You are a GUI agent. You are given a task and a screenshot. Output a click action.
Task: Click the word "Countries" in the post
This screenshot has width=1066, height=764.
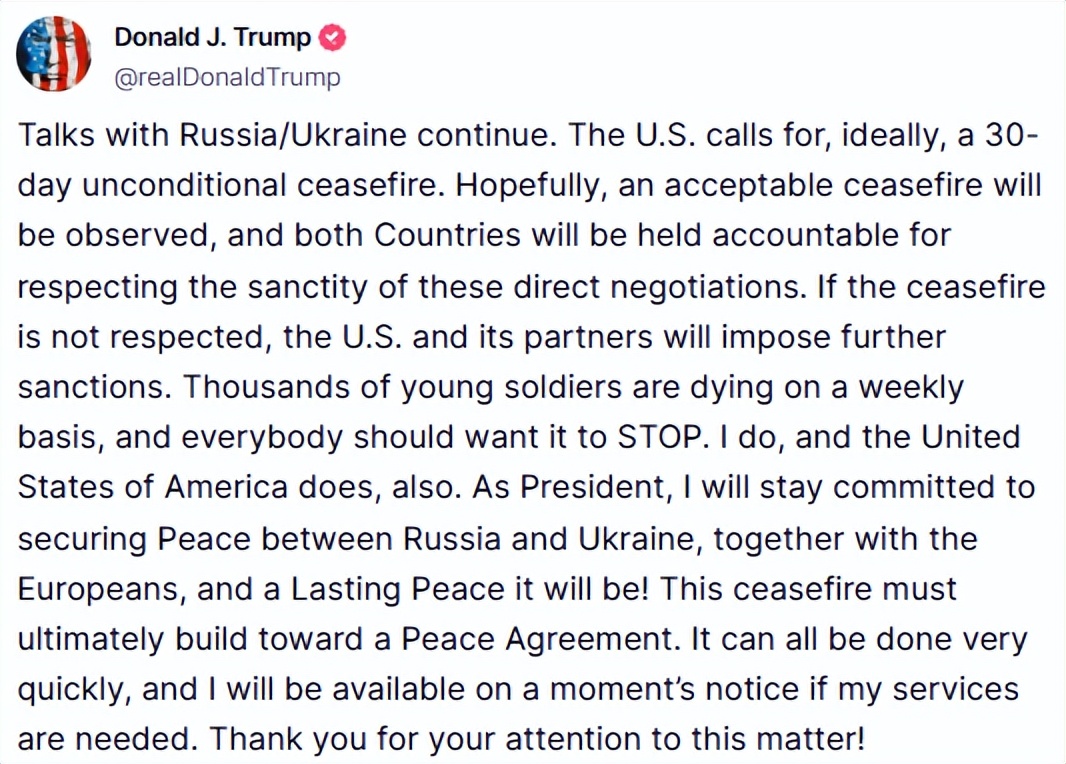coord(447,235)
